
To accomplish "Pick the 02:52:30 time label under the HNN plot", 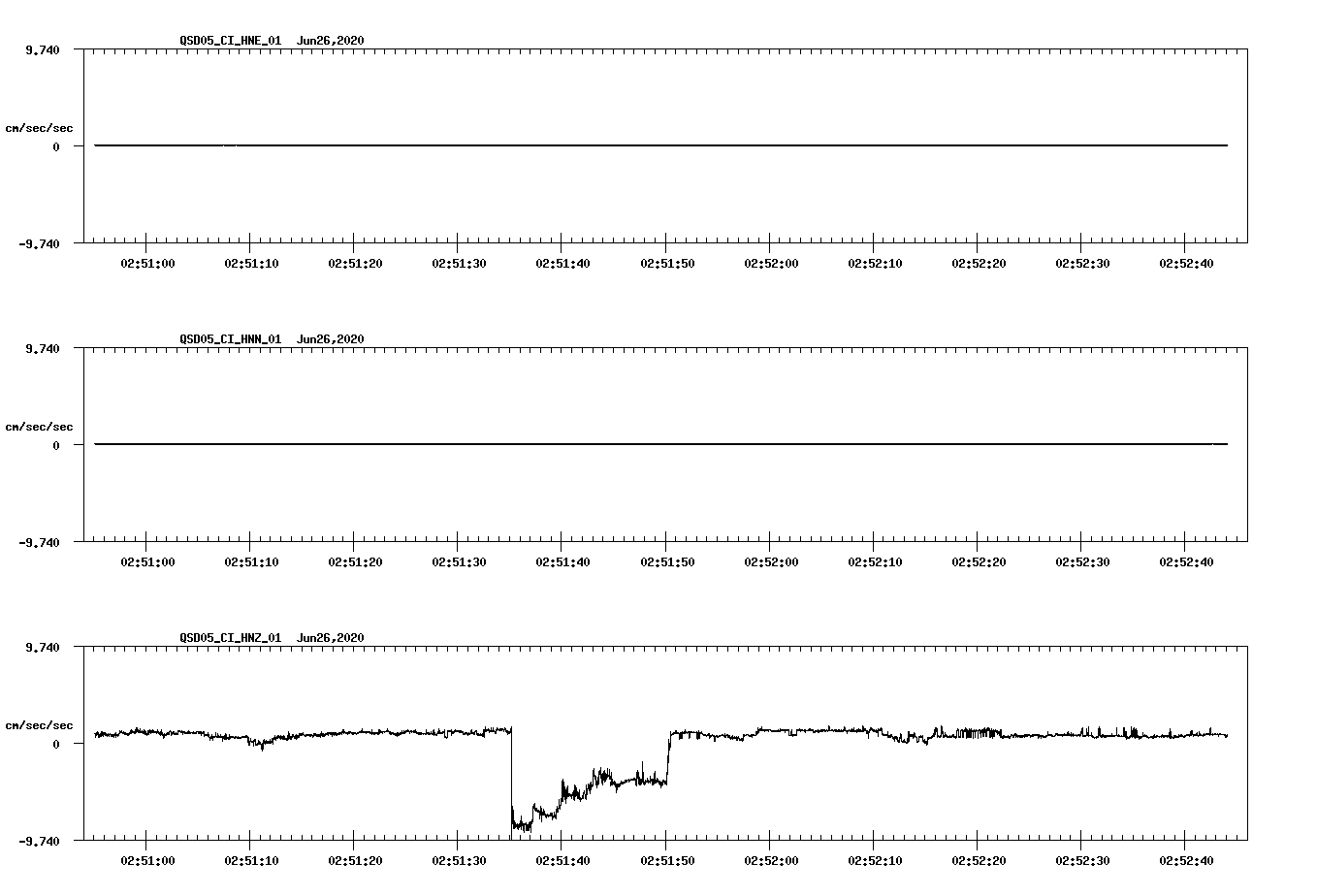I will pyautogui.click(x=1082, y=561).
